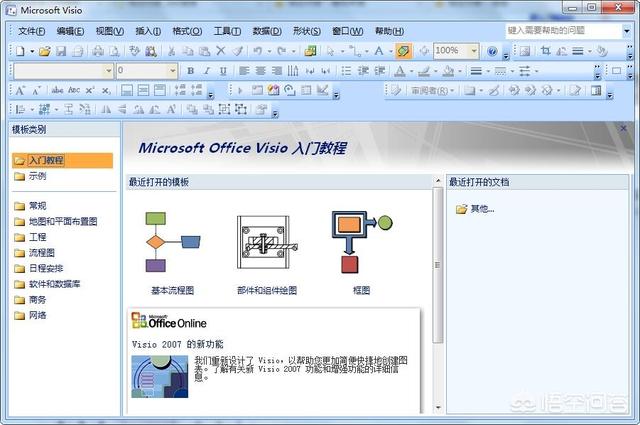
Task: Open the 流程图 category folder
Action: [34, 253]
